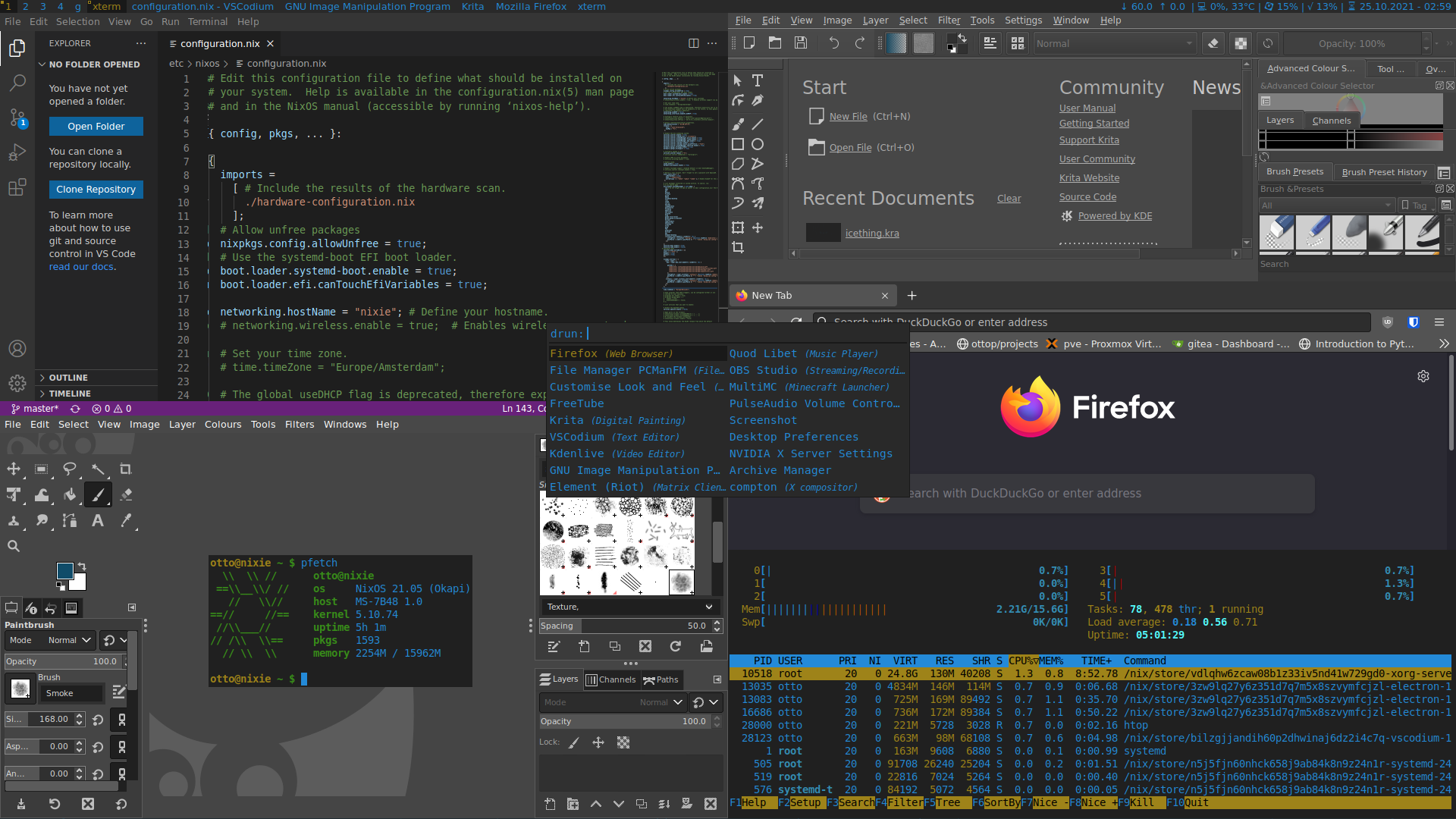Viewport: 1456px width, 819px height.
Task: Open Paintbrush Mode Normal dropdown
Action: click(x=70, y=640)
